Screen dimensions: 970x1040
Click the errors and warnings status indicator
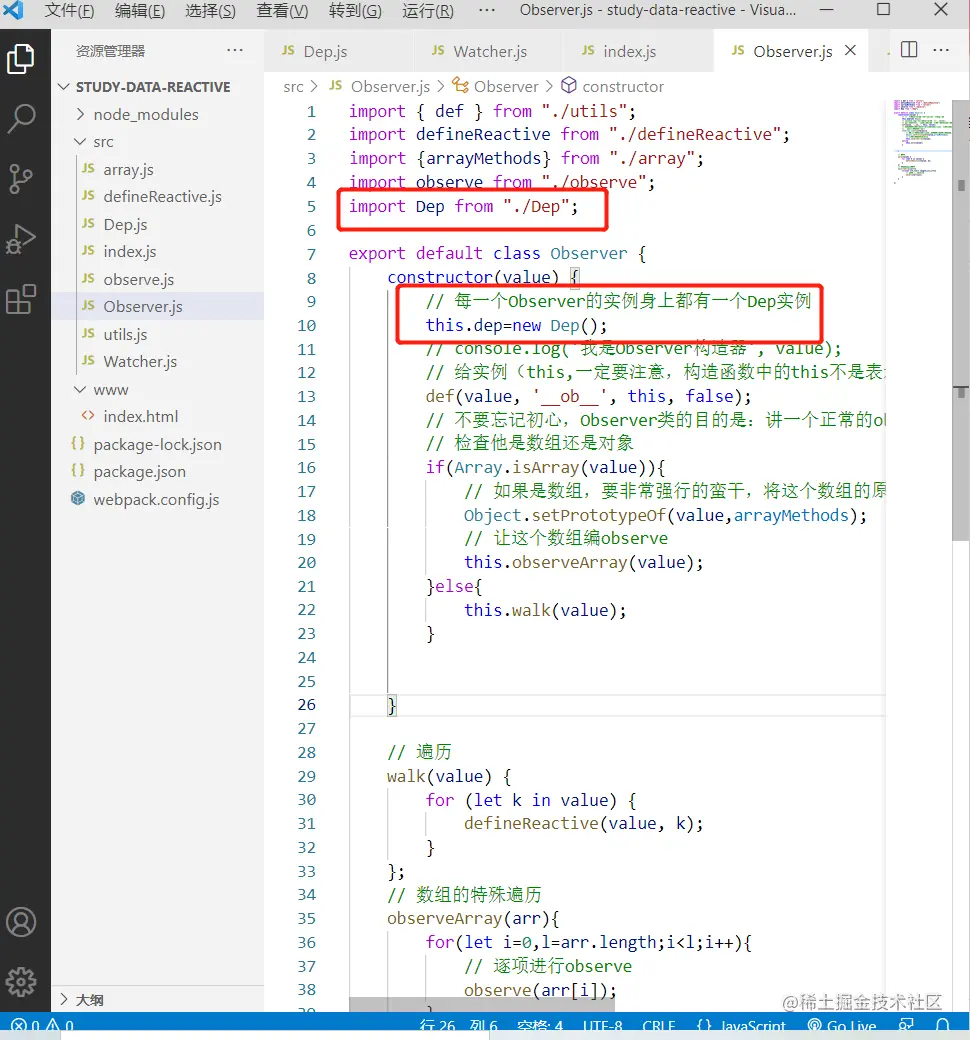42,1025
